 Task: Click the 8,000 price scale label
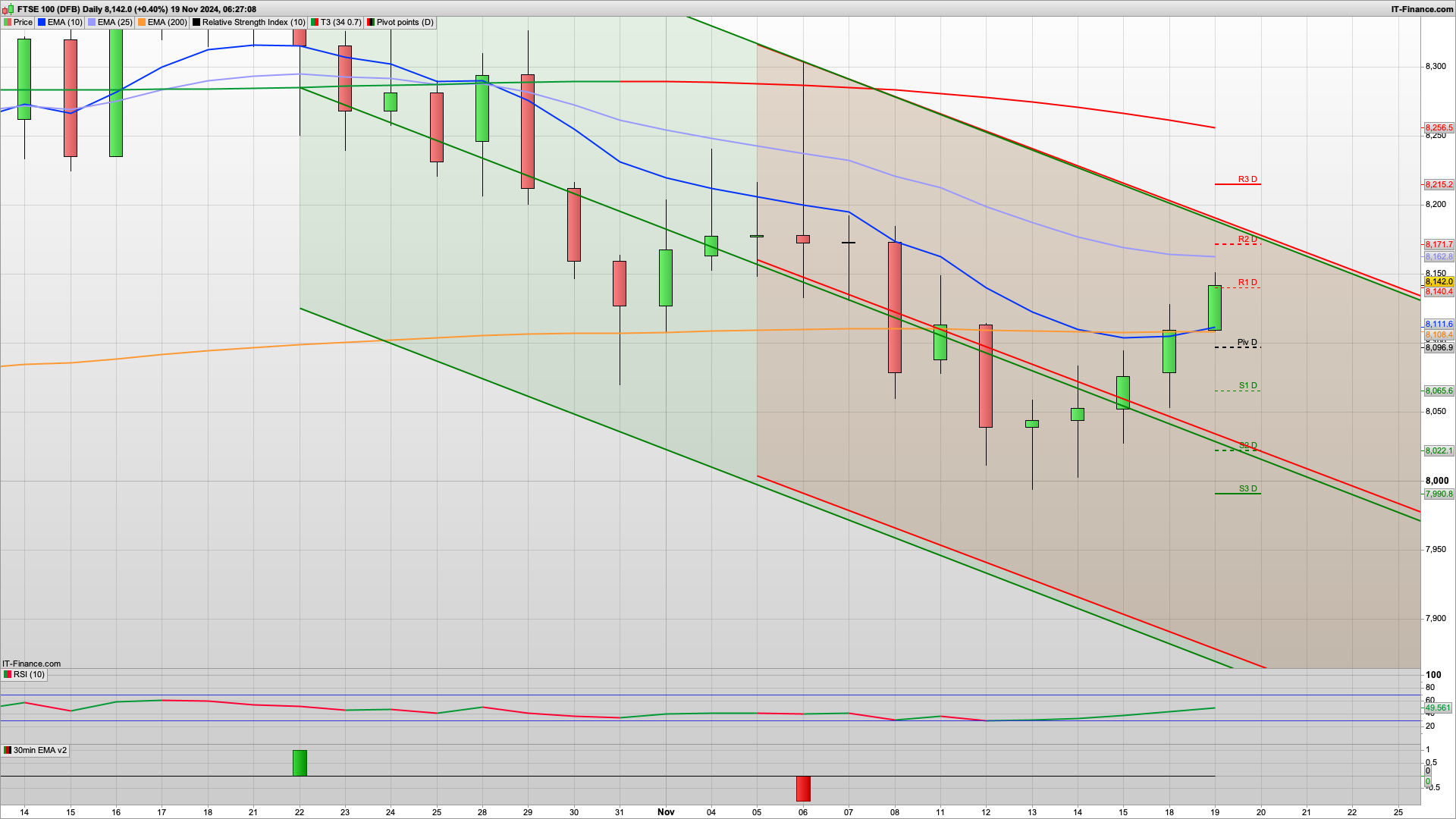(1437, 481)
